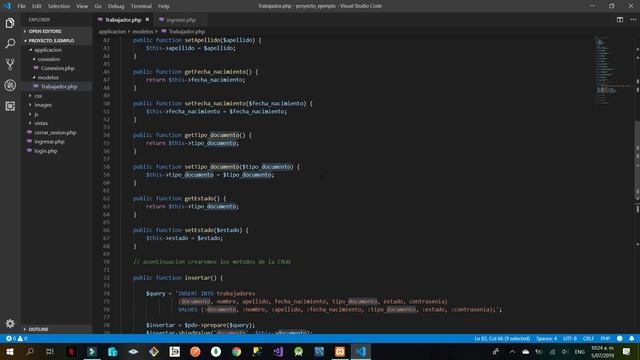
Task: Open notifications bell in status bar
Action: pyautogui.click(x=631, y=338)
